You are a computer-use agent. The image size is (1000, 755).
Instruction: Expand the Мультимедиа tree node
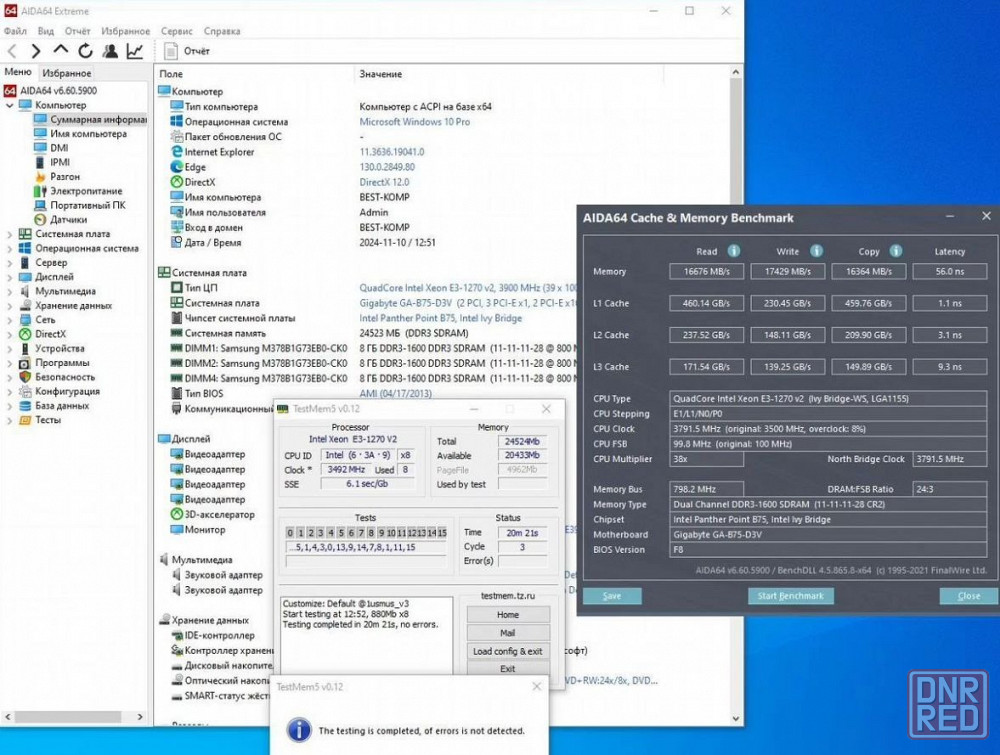[10, 291]
